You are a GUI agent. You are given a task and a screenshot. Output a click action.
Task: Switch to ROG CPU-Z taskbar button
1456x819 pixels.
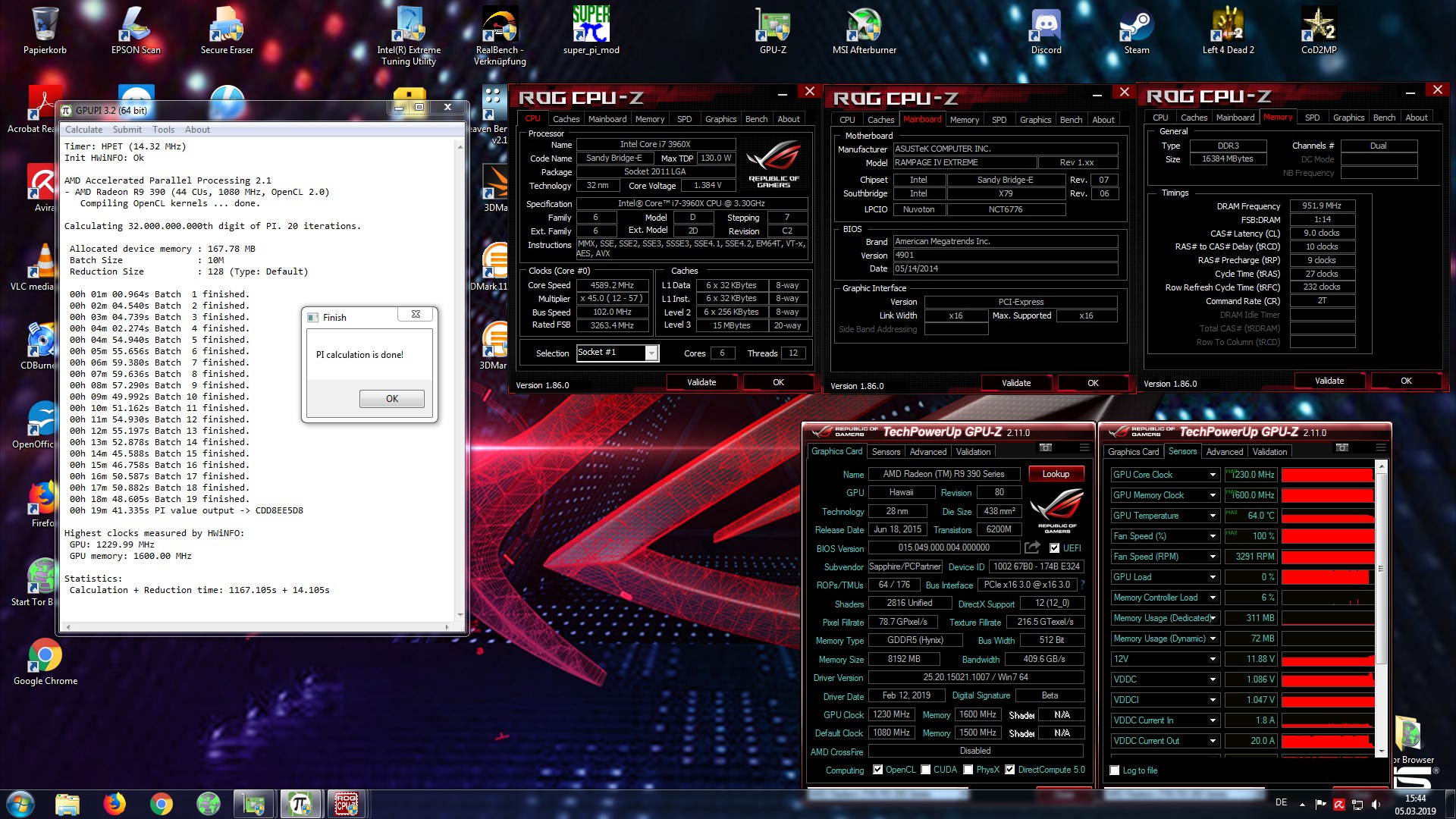click(x=347, y=803)
